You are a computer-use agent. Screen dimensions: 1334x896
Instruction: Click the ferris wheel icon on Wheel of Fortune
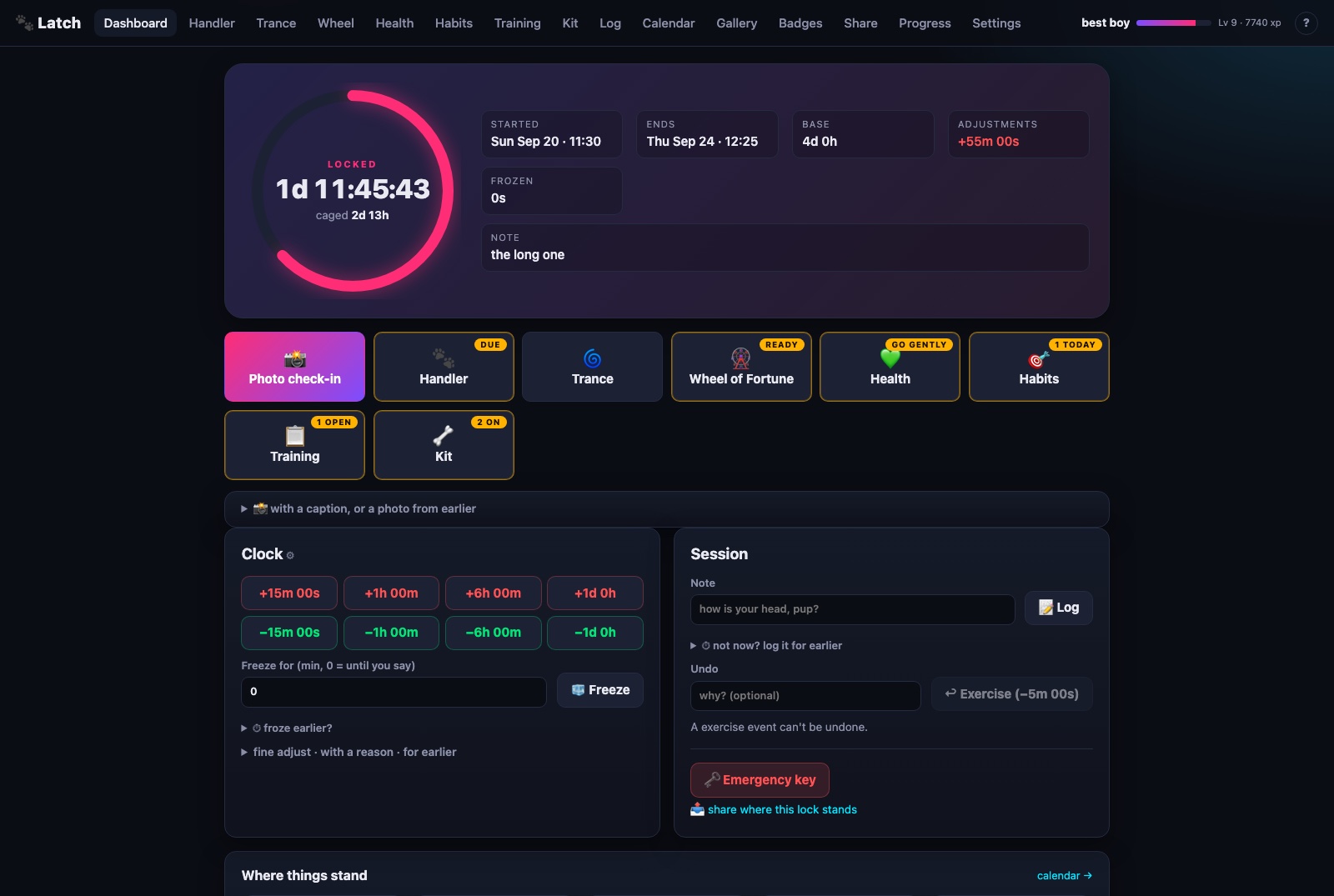(741, 358)
